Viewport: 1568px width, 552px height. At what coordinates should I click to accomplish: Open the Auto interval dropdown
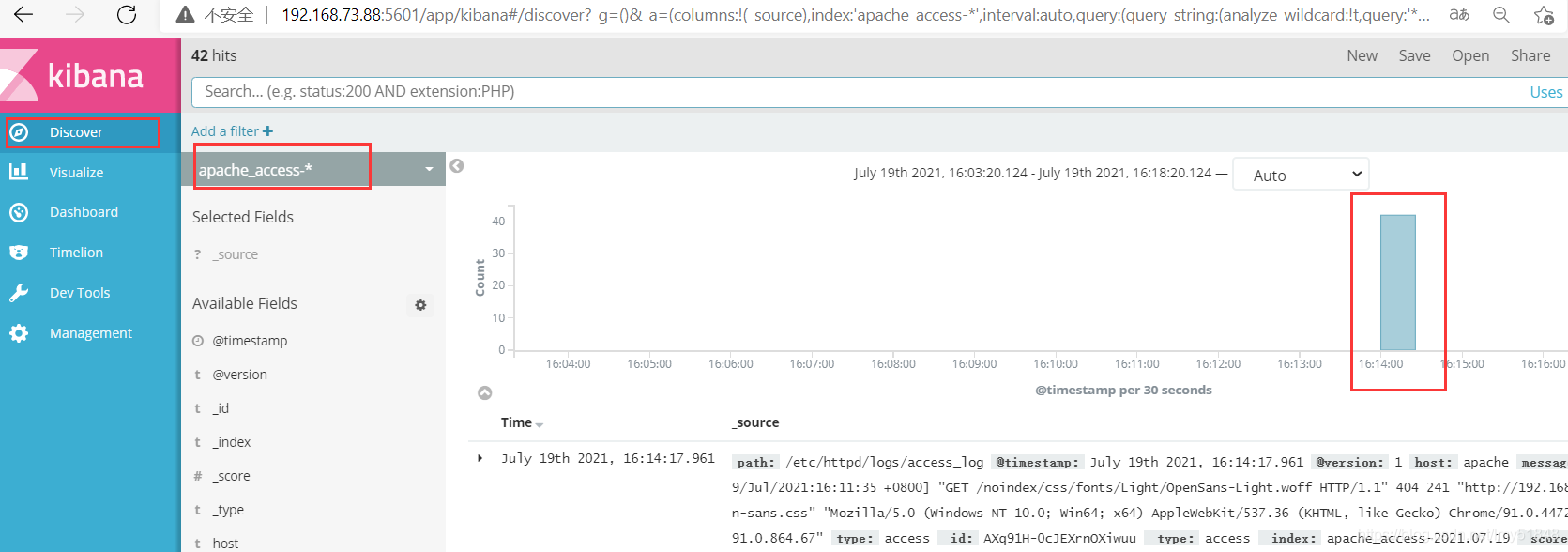pos(1301,175)
